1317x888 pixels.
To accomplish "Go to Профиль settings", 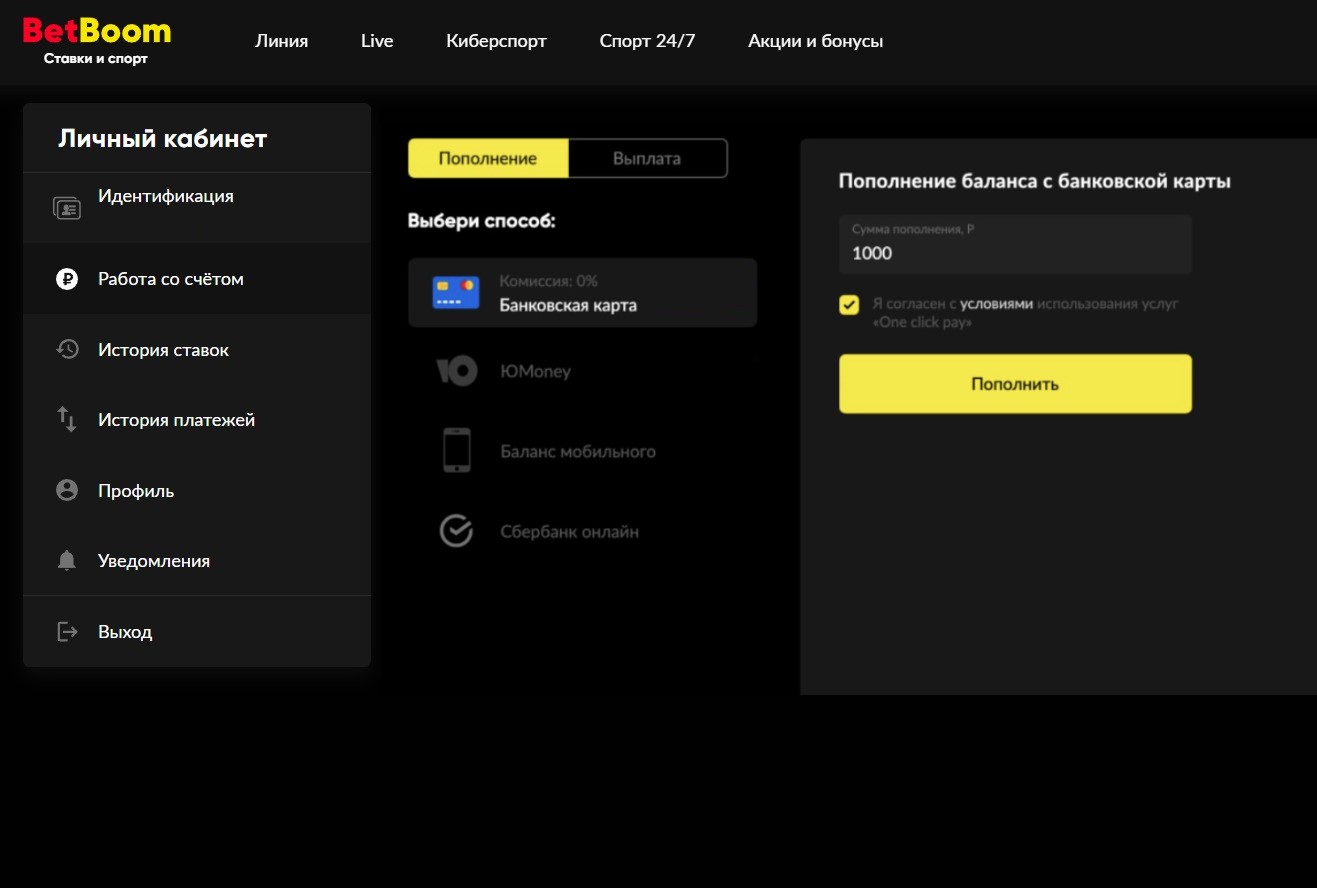I will point(197,490).
